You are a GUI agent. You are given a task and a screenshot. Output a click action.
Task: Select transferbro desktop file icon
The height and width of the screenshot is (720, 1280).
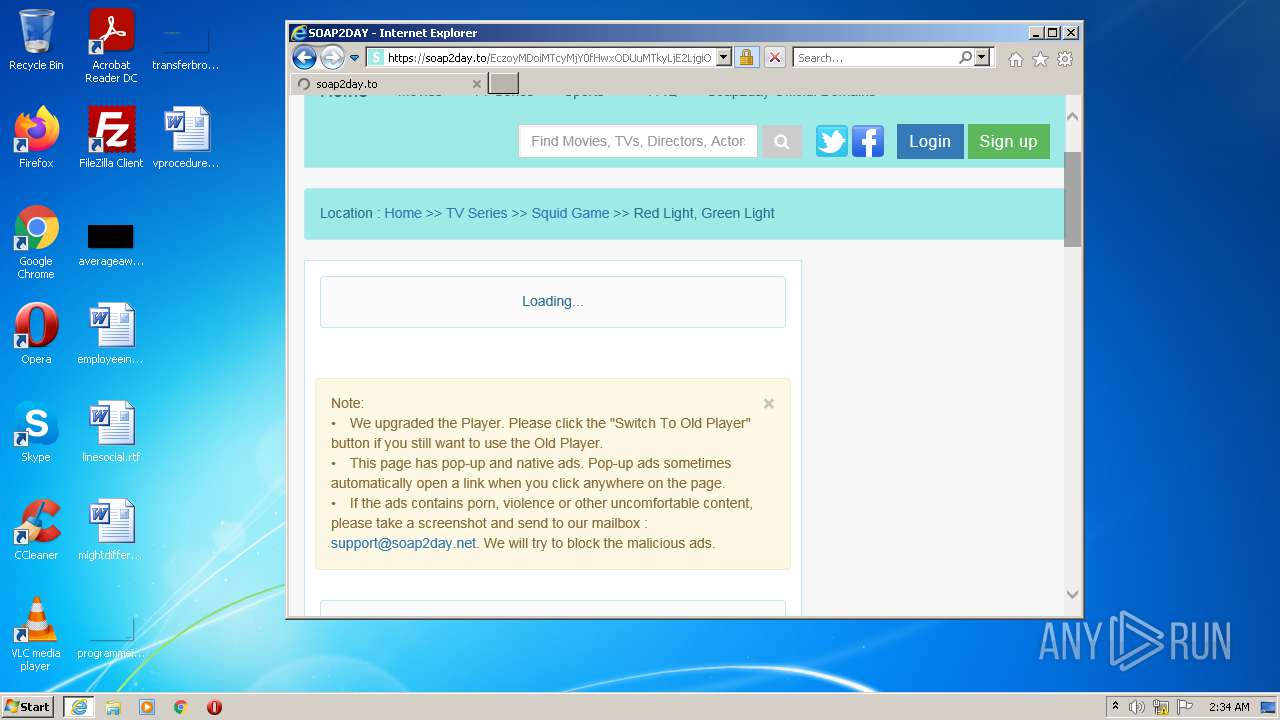(x=186, y=47)
